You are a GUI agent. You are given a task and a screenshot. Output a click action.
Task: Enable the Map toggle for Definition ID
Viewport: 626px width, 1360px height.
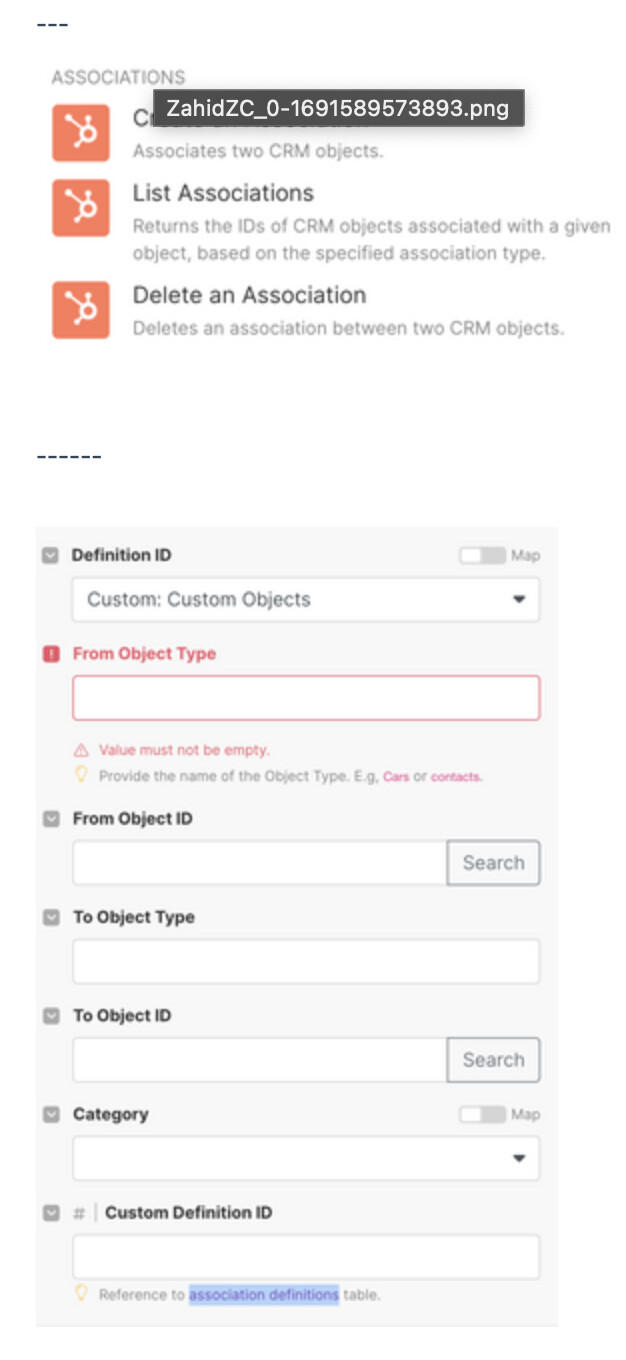pyautogui.click(x=482, y=556)
